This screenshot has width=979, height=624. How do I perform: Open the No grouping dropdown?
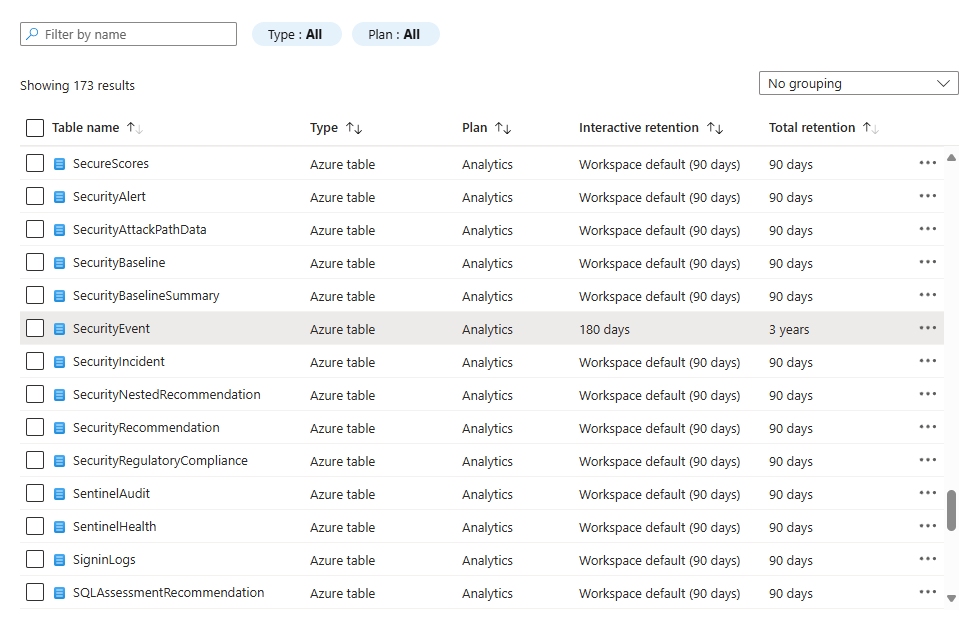(858, 84)
